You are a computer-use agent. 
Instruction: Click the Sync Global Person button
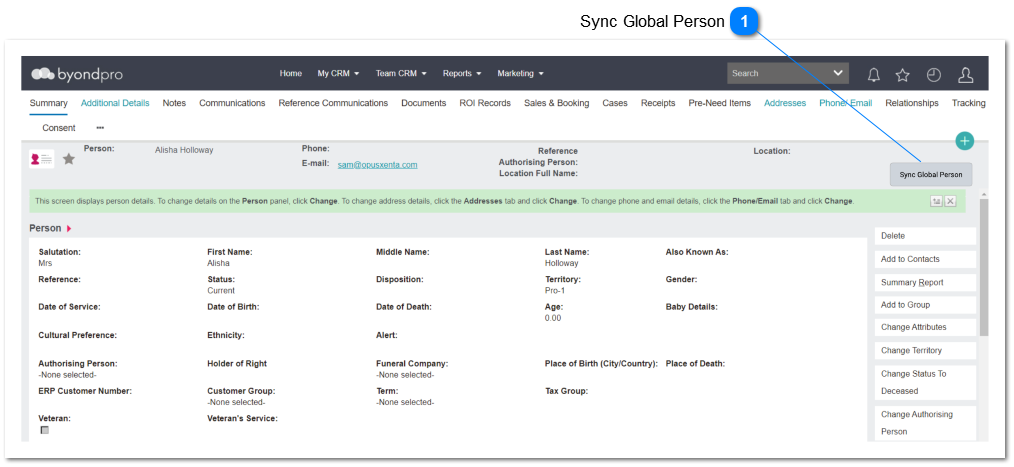tap(931, 175)
